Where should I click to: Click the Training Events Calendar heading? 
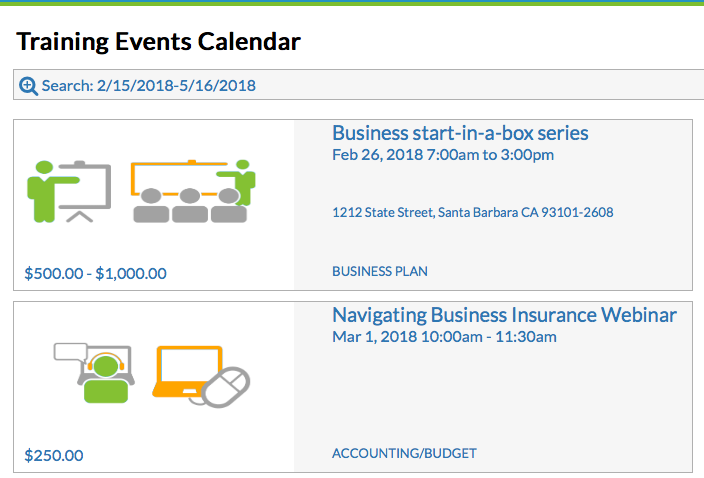point(158,42)
